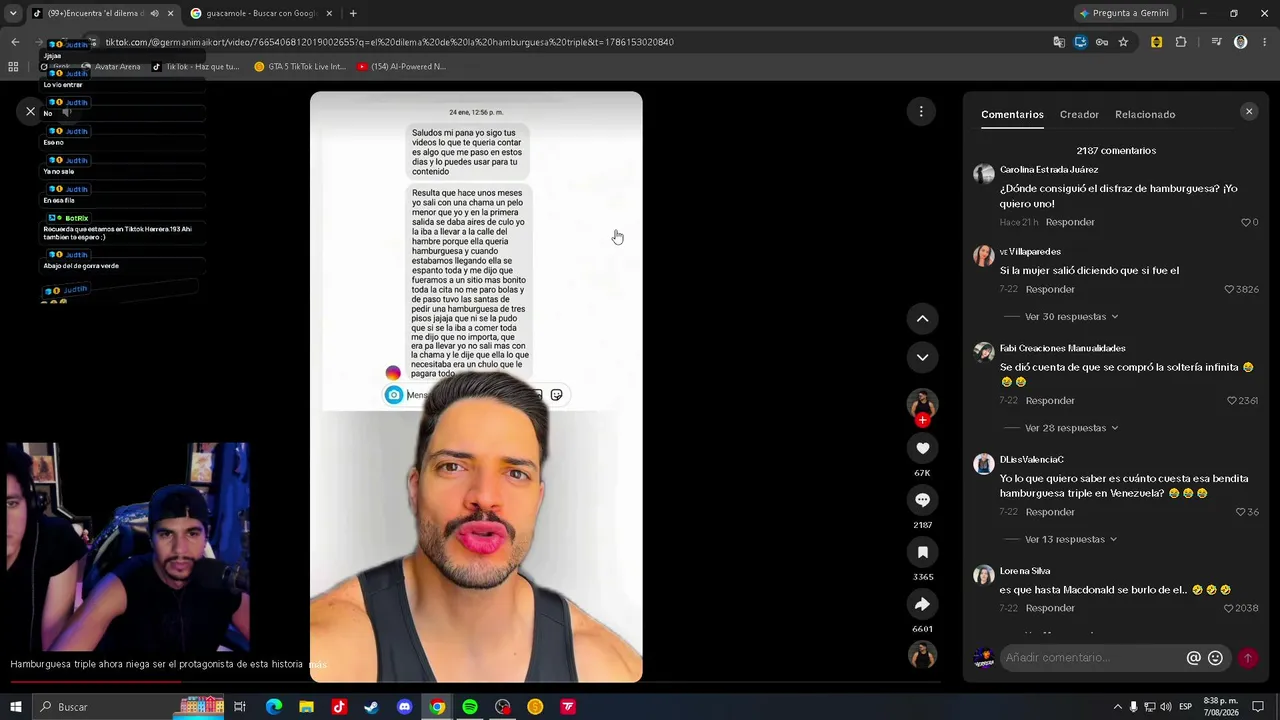Open Steam from the taskbar
1280x720 pixels.
click(x=371, y=707)
